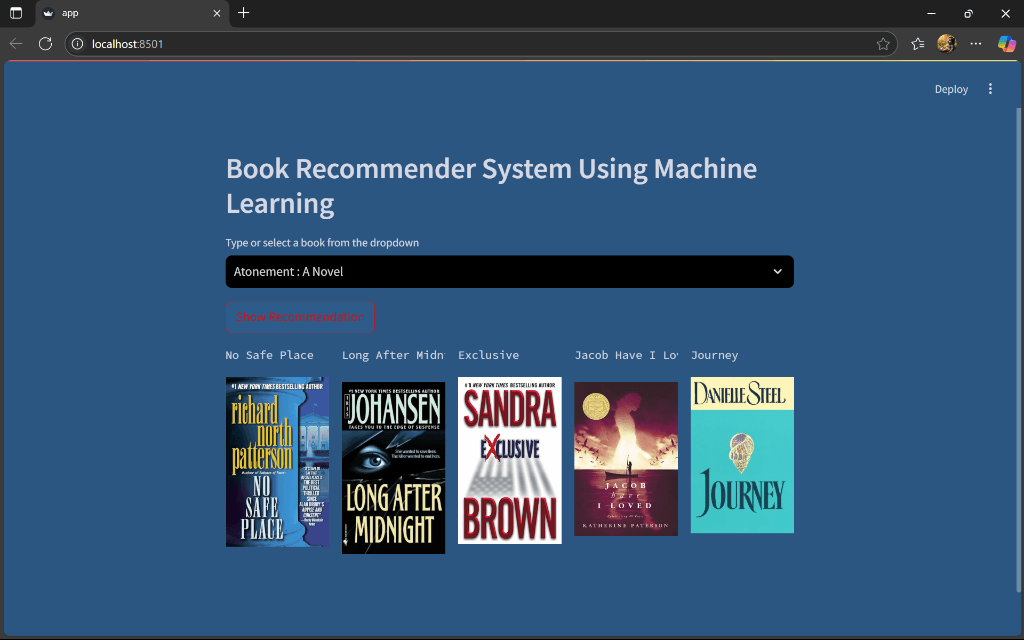Click the No Safe Place book cover
Screen dimensions: 1024x640
[277, 462]
